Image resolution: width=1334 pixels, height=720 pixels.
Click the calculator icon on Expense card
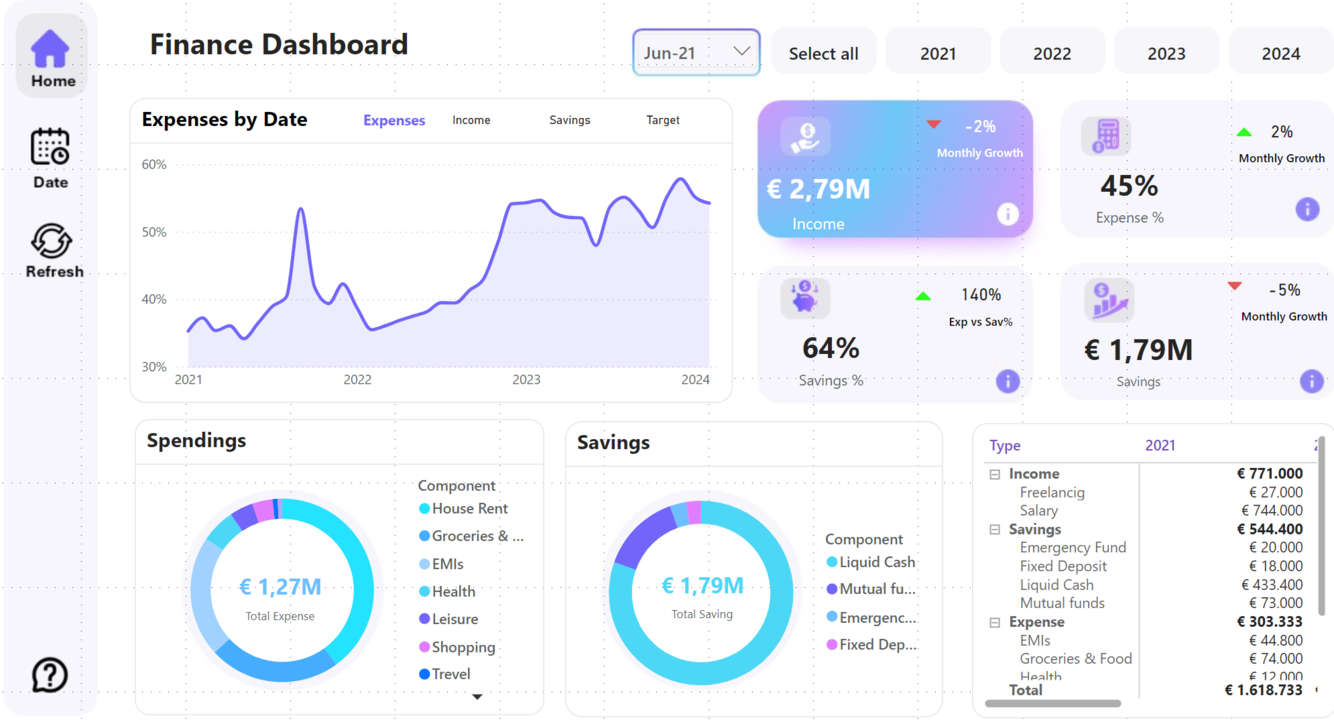pyautogui.click(x=1106, y=136)
